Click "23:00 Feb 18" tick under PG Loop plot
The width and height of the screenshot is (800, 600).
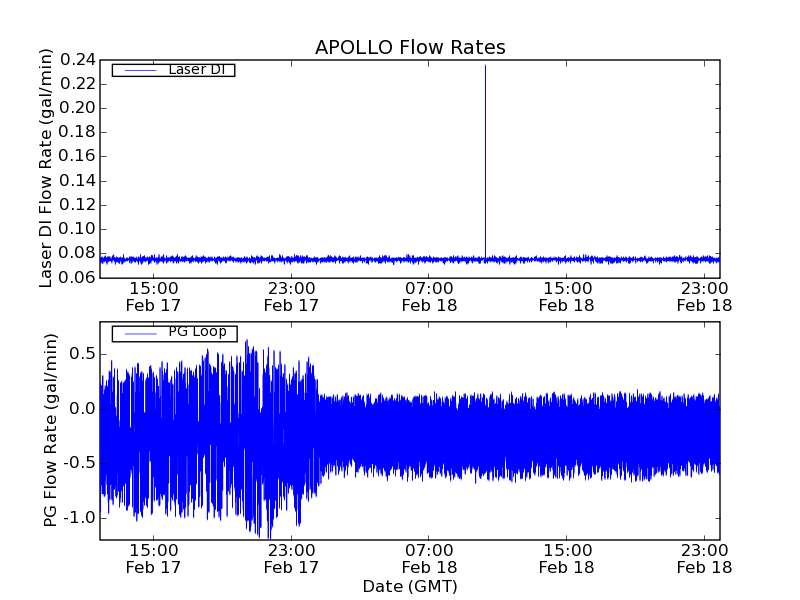(705, 559)
